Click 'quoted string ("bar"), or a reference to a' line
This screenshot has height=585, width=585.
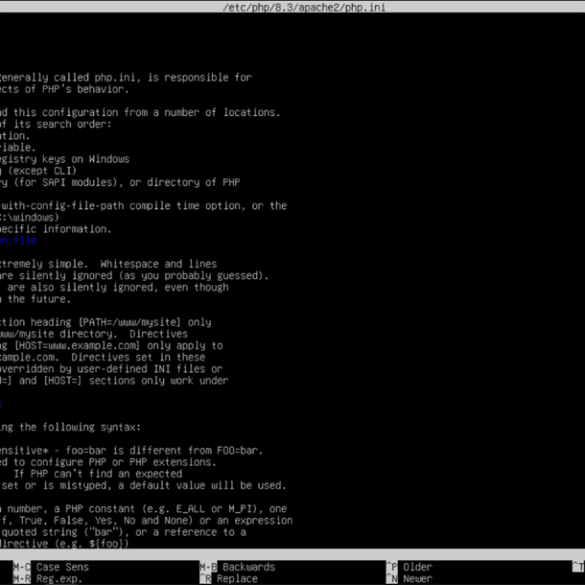123,532
